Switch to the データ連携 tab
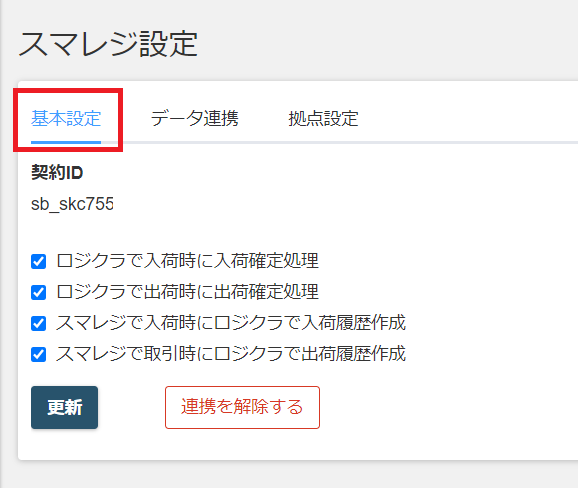This screenshot has width=578, height=488. coord(195,119)
